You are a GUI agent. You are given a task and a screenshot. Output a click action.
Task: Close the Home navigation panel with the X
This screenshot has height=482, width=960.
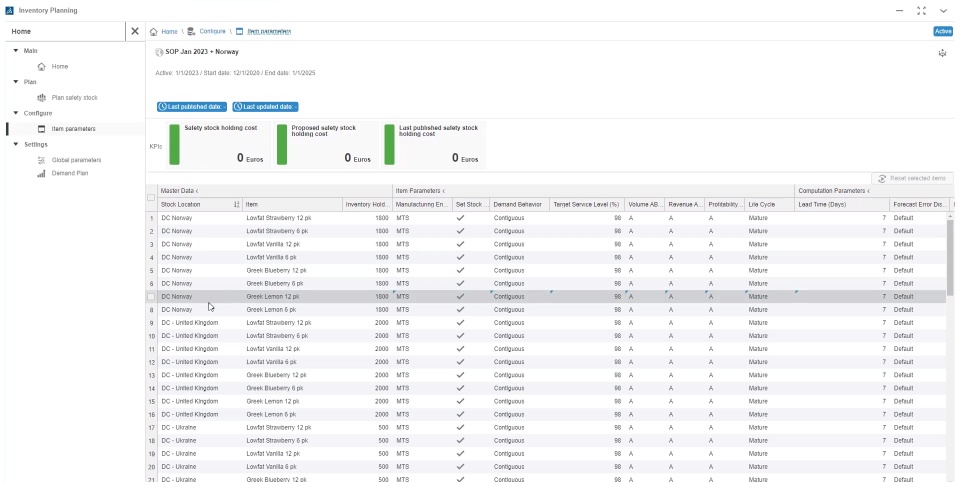(135, 31)
